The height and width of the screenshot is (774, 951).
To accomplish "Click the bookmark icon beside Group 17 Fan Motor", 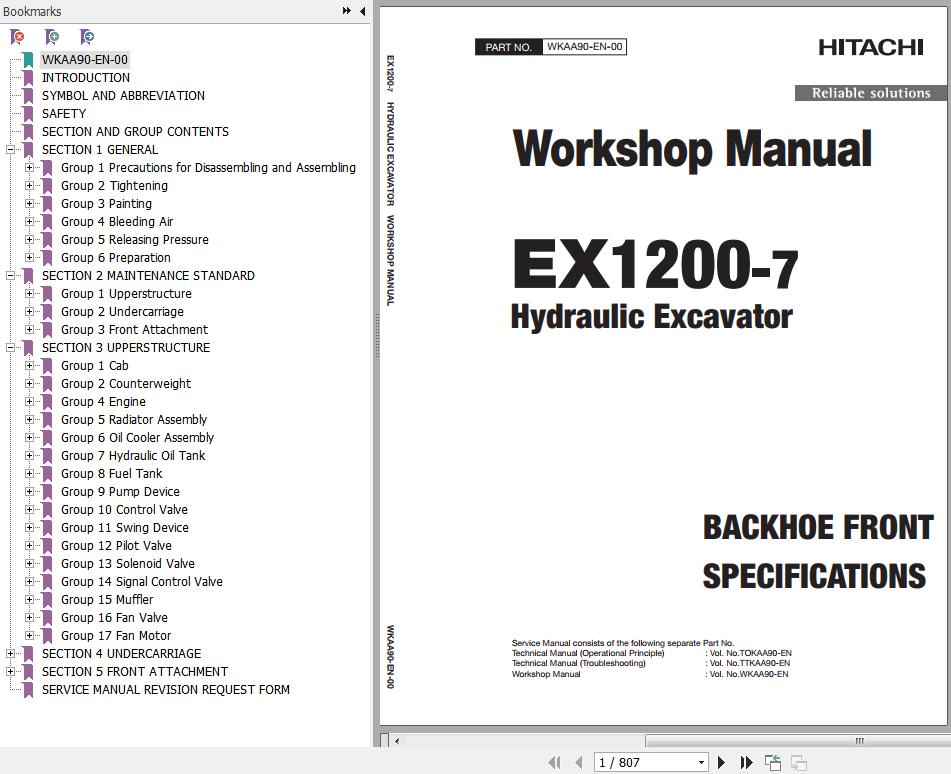I will [x=47, y=636].
